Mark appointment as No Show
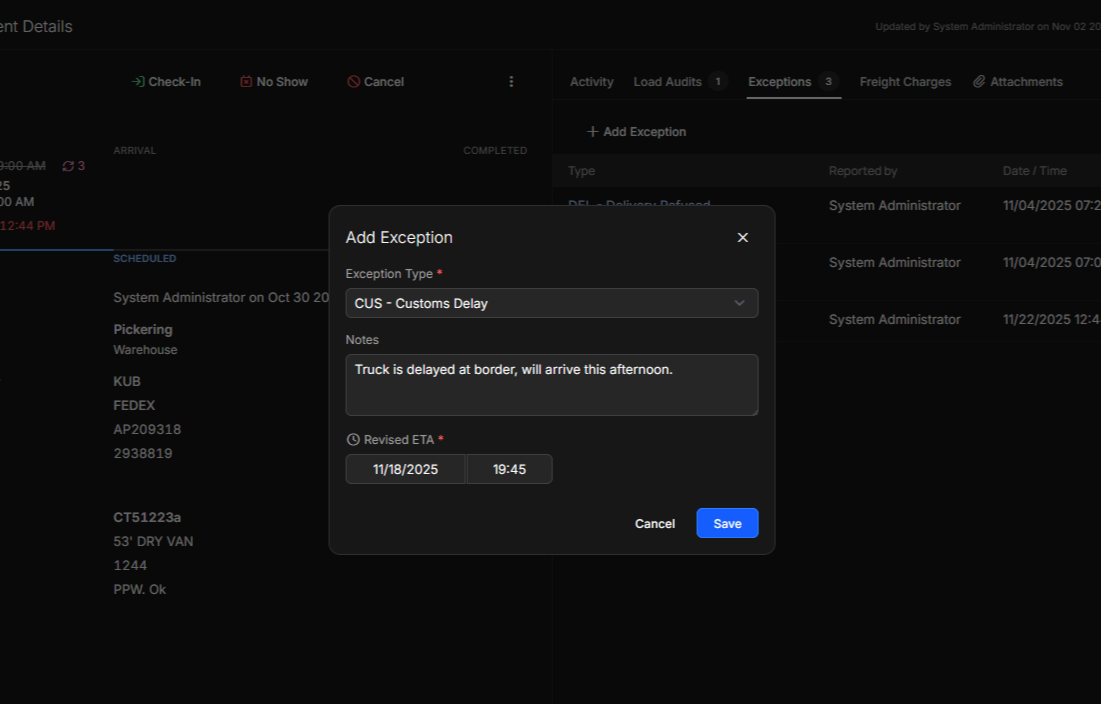Image resolution: width=1101 pixels, height=704 pixels. (x=274, y=82)
